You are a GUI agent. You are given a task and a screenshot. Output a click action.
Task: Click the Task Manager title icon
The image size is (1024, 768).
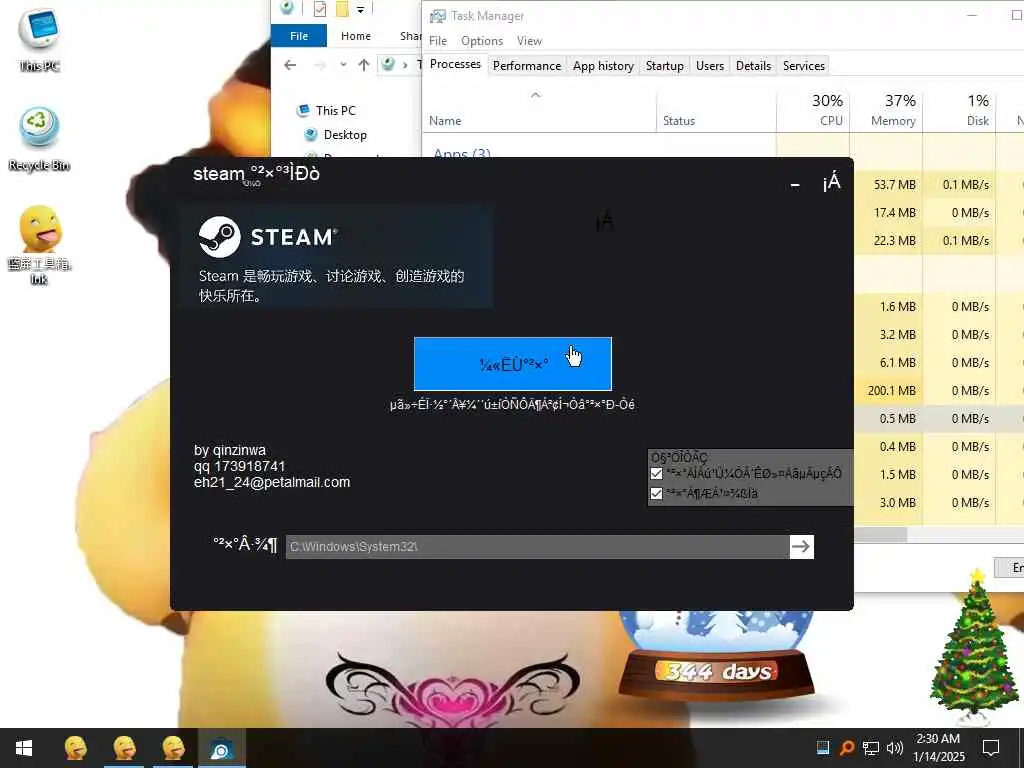coord(438,16)
